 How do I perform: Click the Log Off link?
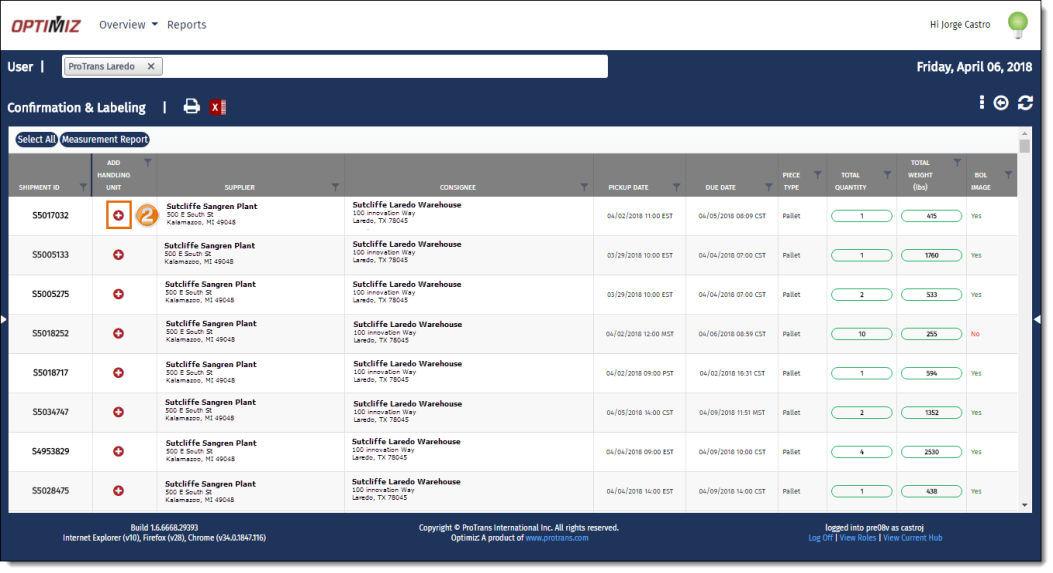(x=820, y=538)
